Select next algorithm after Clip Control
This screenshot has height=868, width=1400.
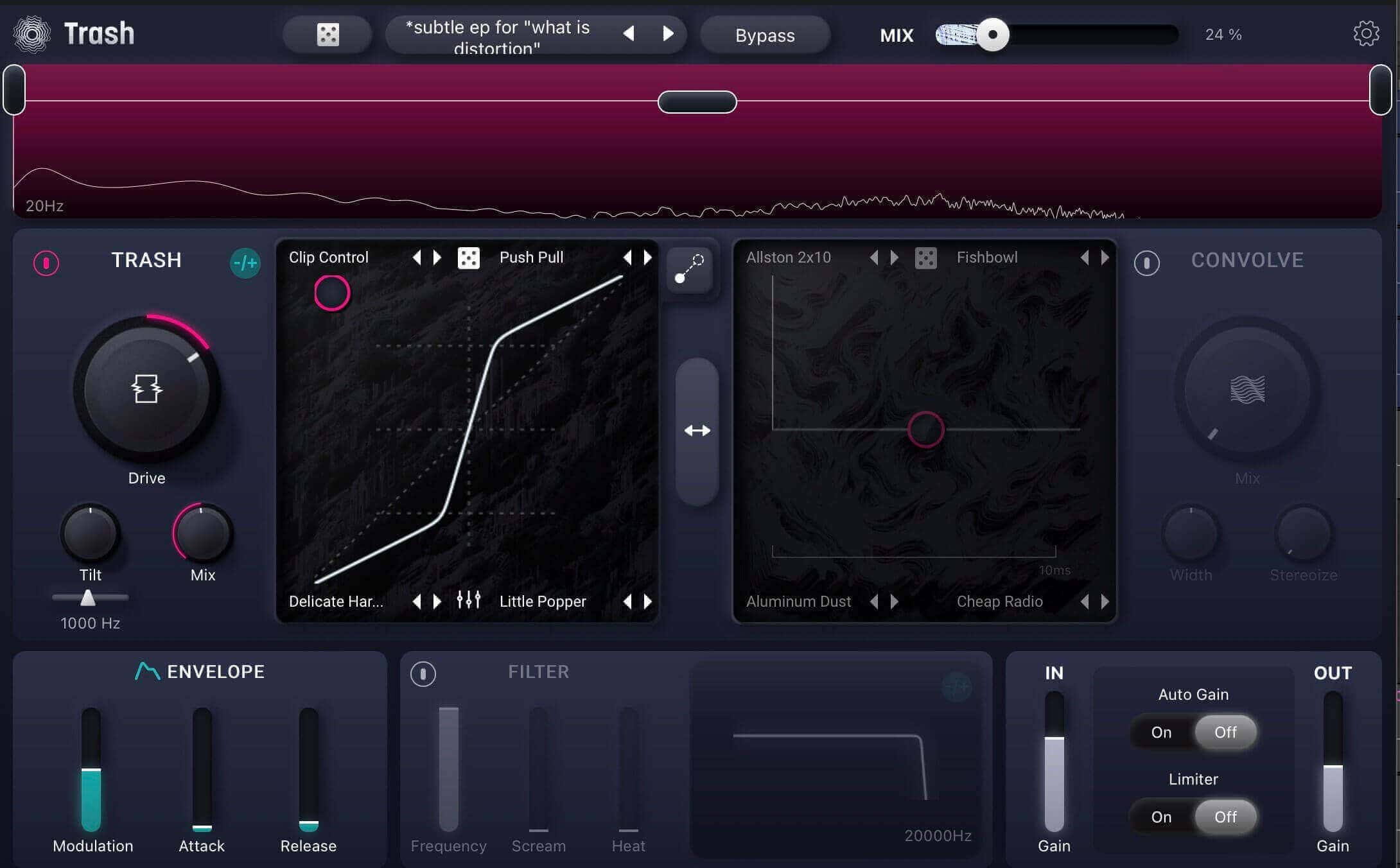click(437, 257)
